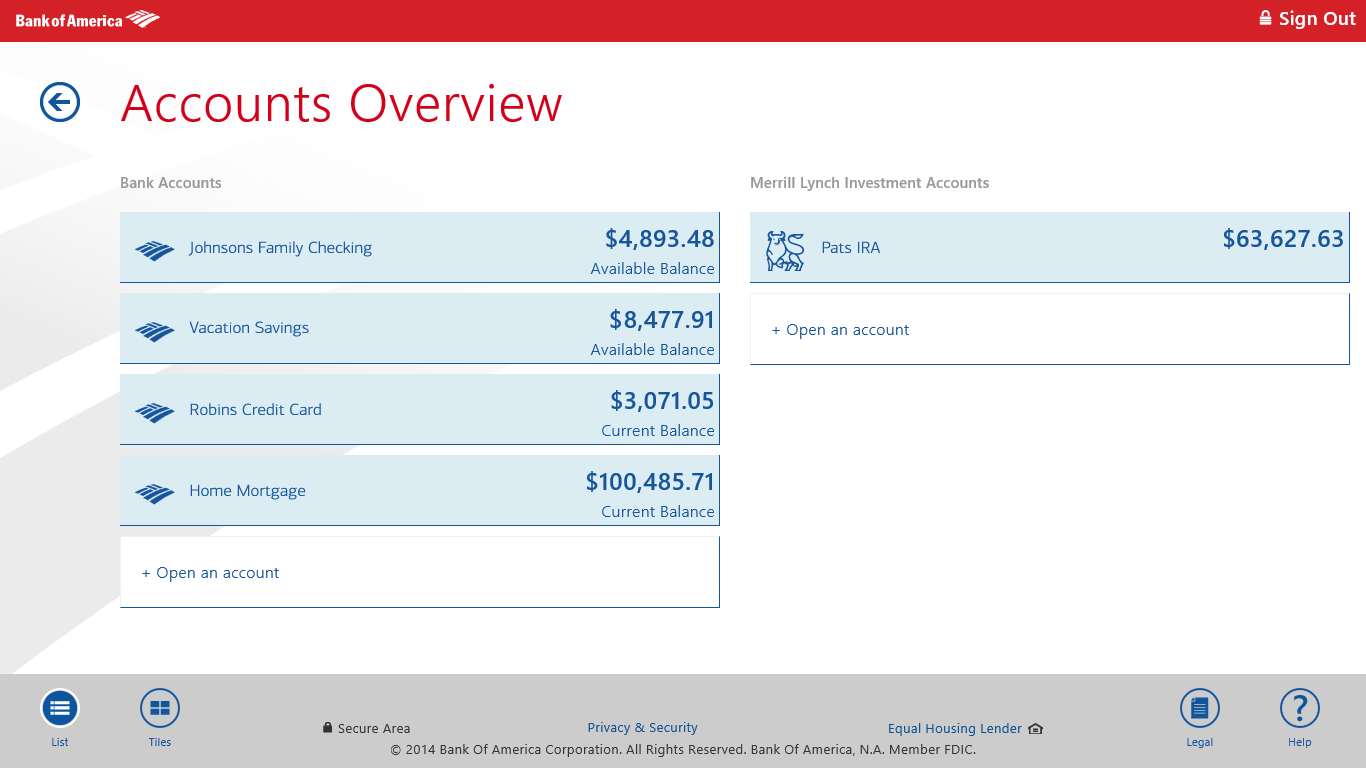This screenshot has width=1366, height=768.
Task: Open the Help question mark icon
Action: (x=1299, y=707)
